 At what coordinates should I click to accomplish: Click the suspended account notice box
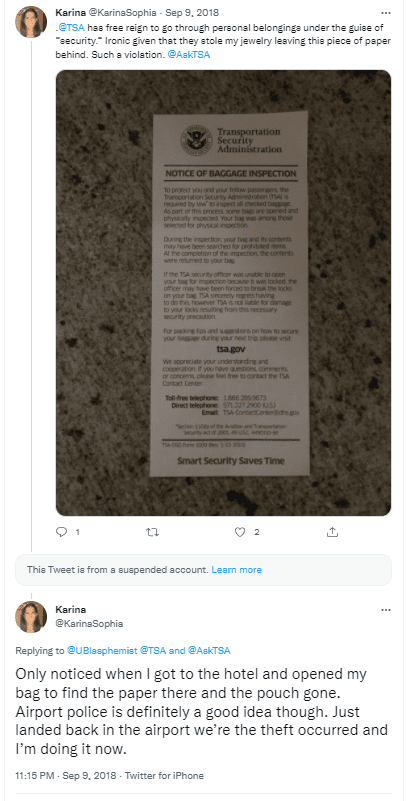point(203,570)
